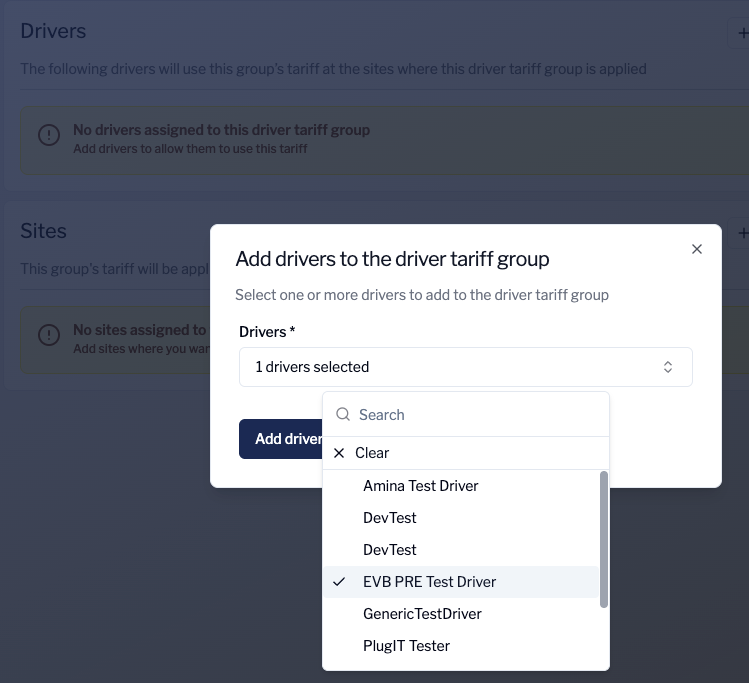Viewport: 749px width, 683px height.
Task: Click the search magnifier icon
Action: point(343,415)
